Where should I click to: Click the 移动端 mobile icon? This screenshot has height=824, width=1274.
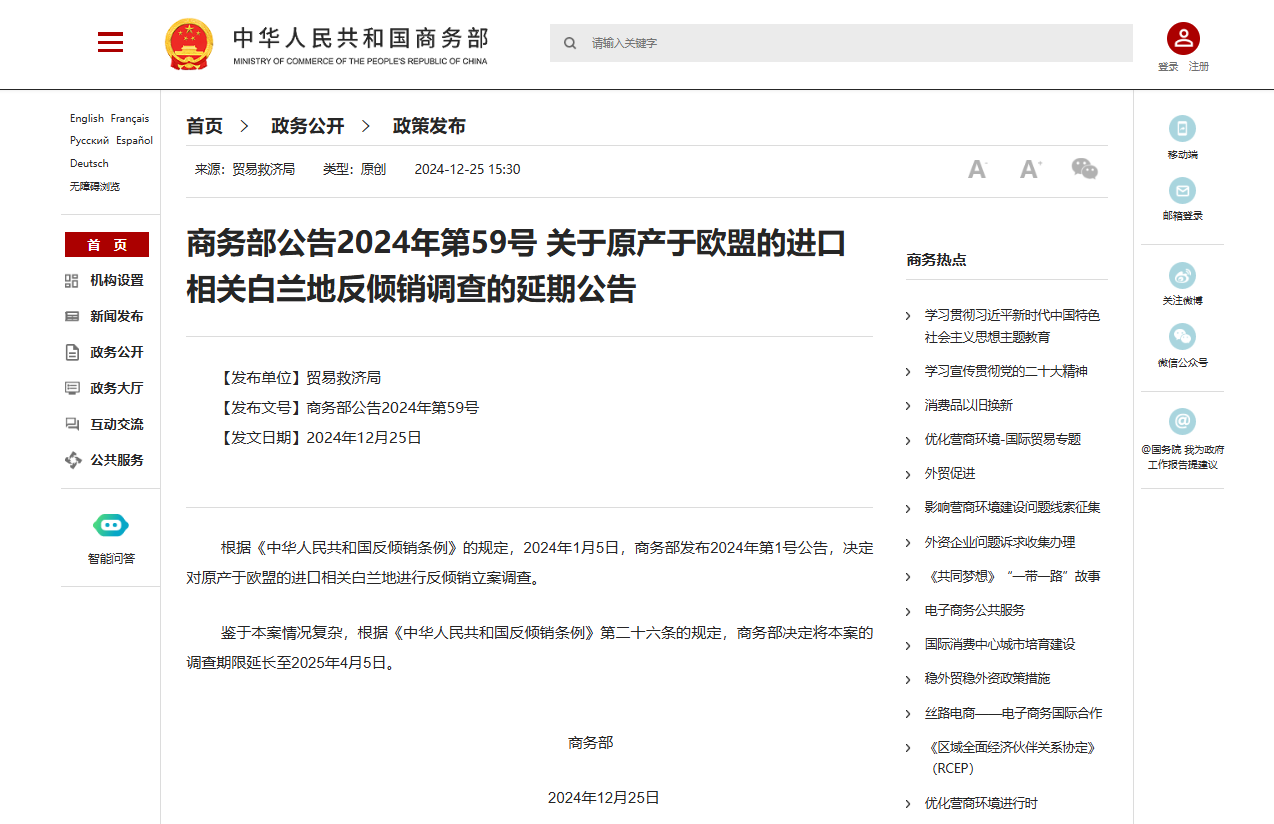[1182, 128]
